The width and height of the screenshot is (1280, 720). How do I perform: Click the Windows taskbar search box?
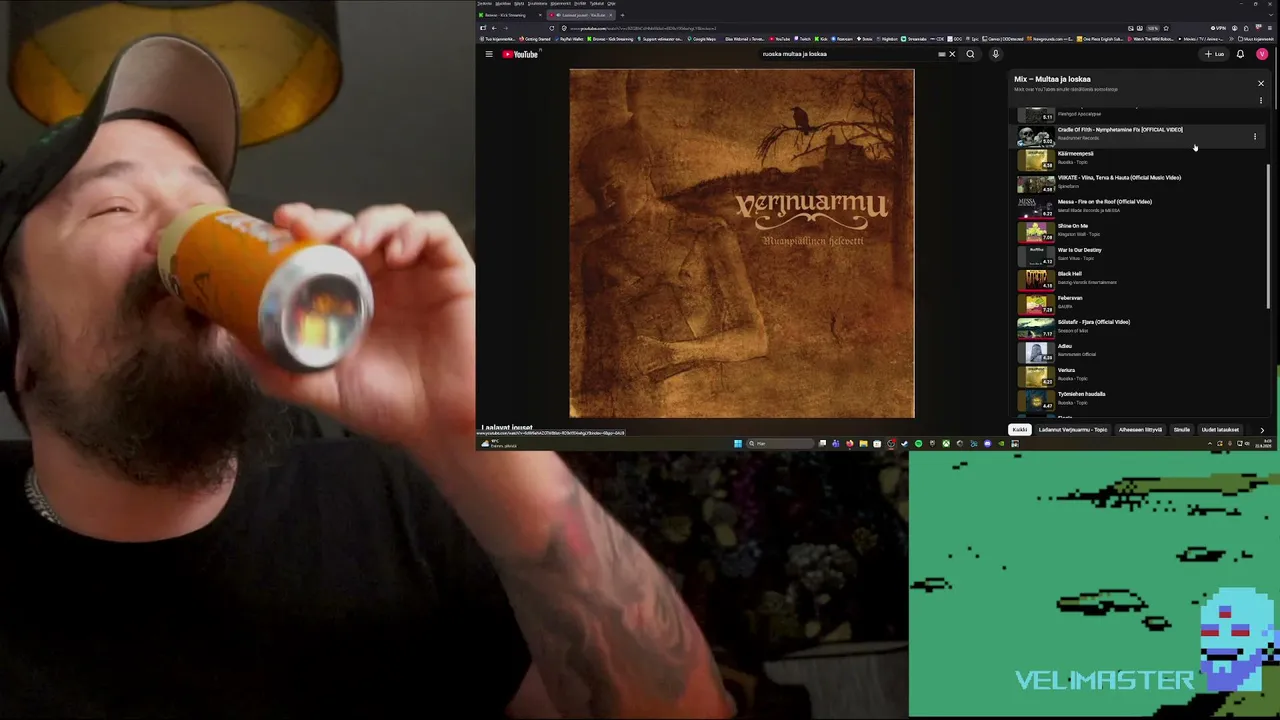pos(781,444)
